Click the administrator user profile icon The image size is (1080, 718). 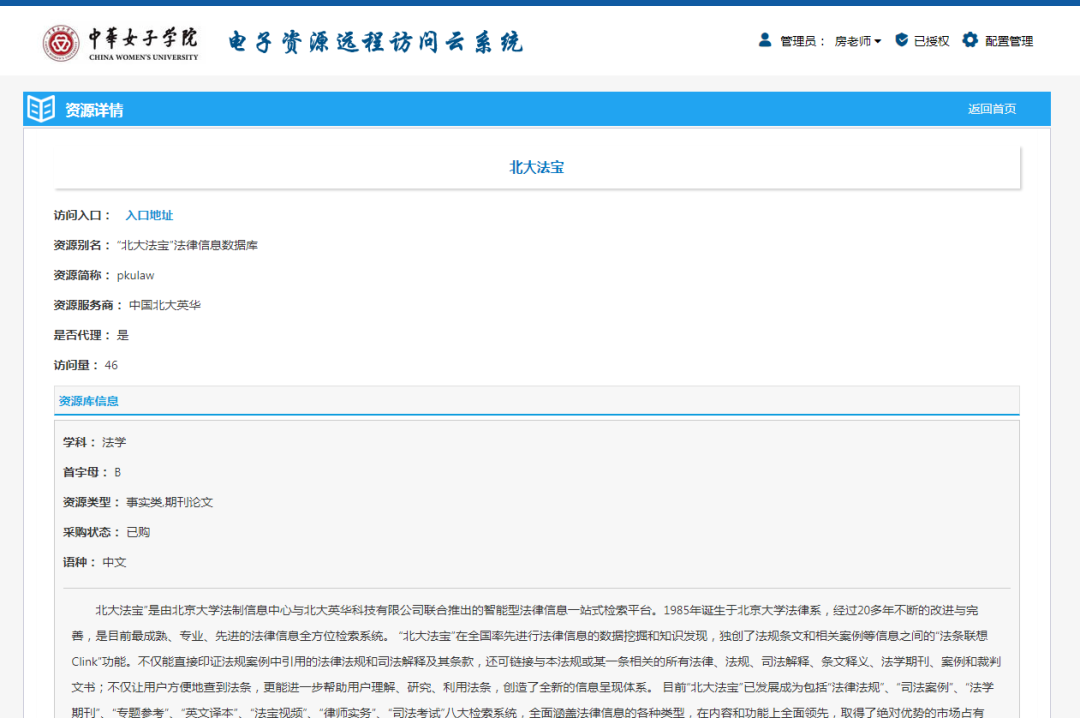(x=765, y=41)
